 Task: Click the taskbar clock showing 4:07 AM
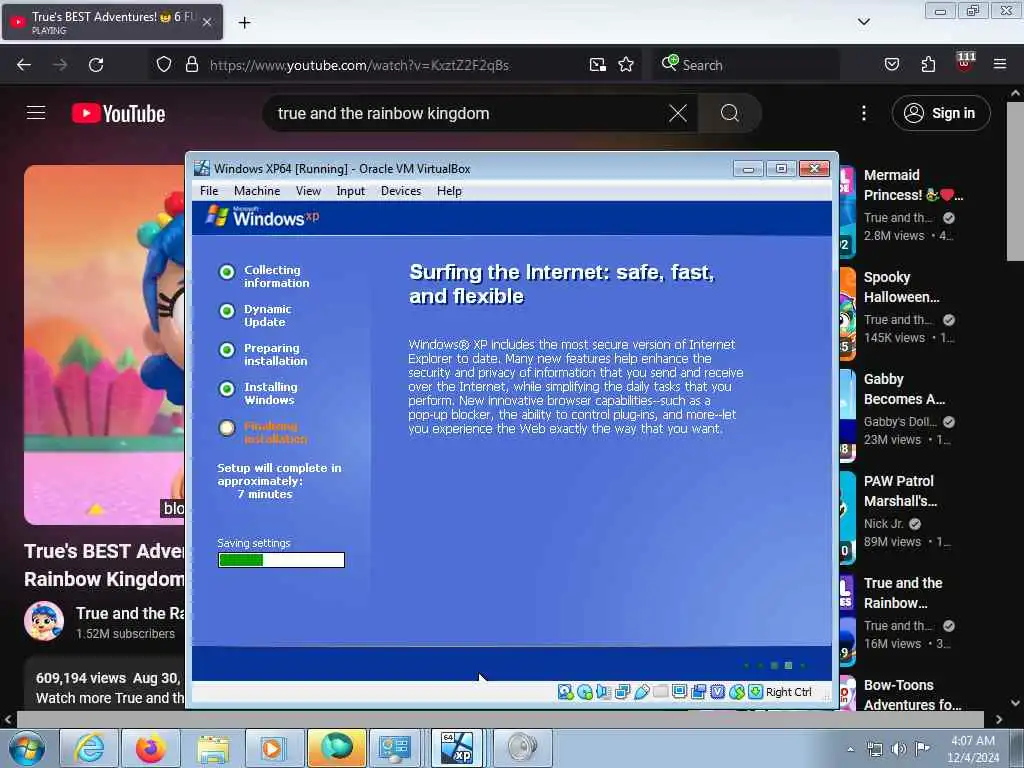973,749
